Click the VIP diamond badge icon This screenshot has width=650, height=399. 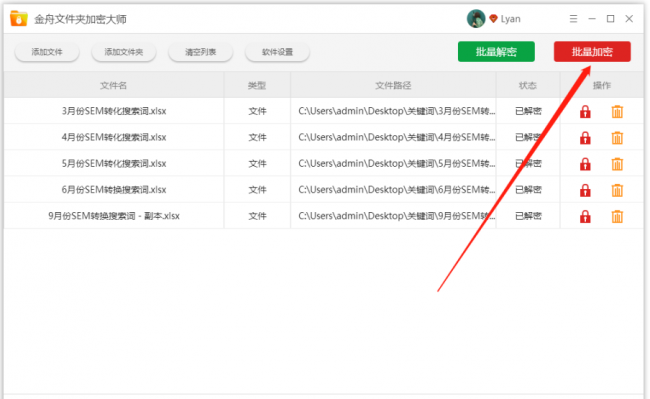[493, 19]
